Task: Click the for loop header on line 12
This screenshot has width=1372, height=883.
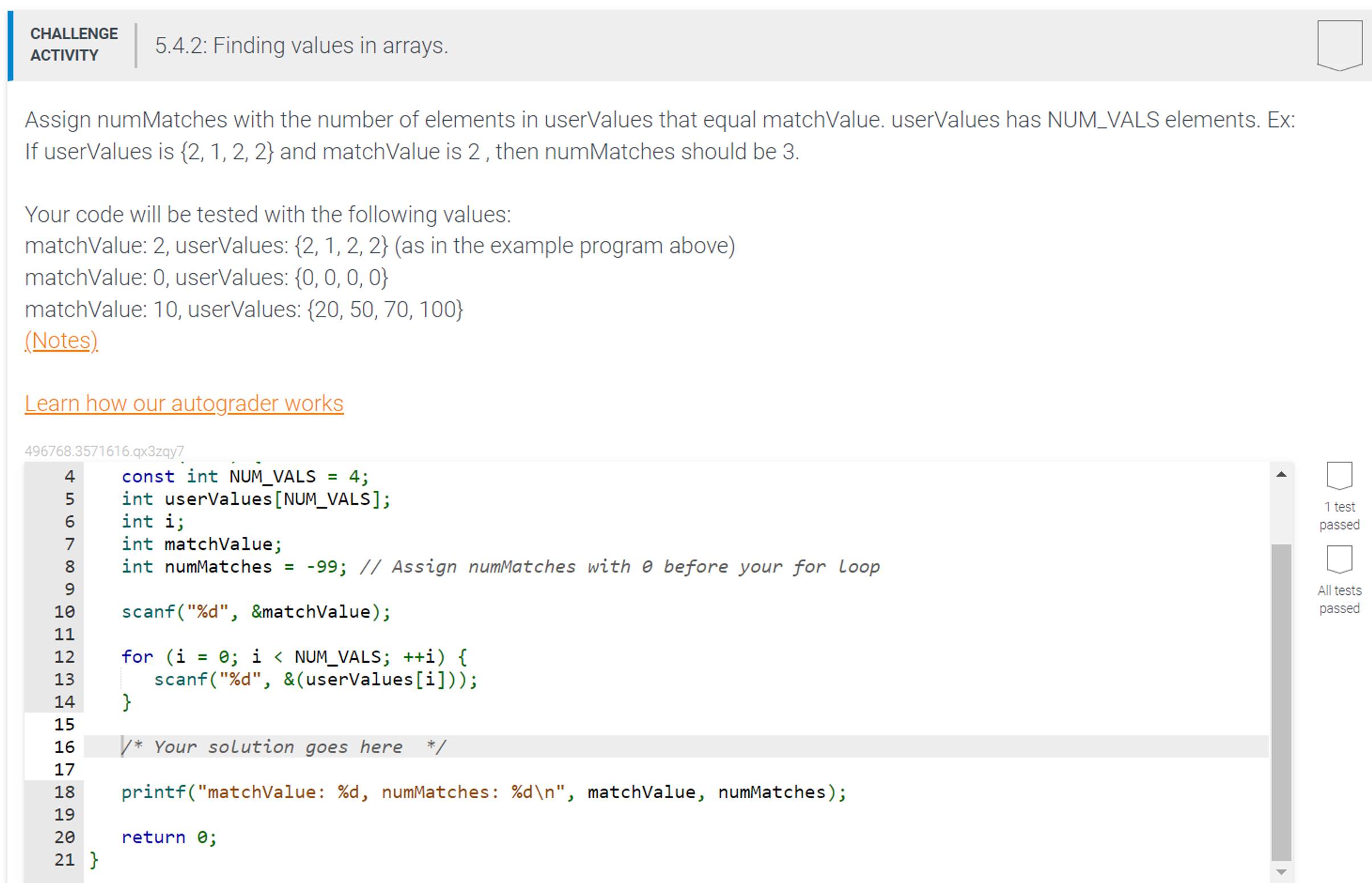Action: tap(294, 656)
